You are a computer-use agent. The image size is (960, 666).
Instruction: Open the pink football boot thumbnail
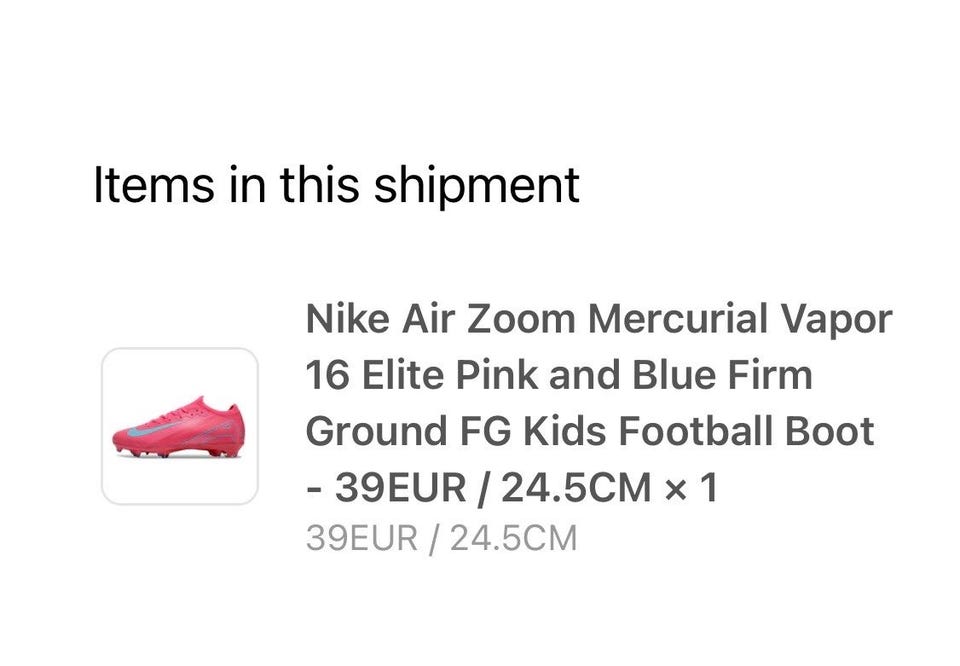click(x=179, y=426)
